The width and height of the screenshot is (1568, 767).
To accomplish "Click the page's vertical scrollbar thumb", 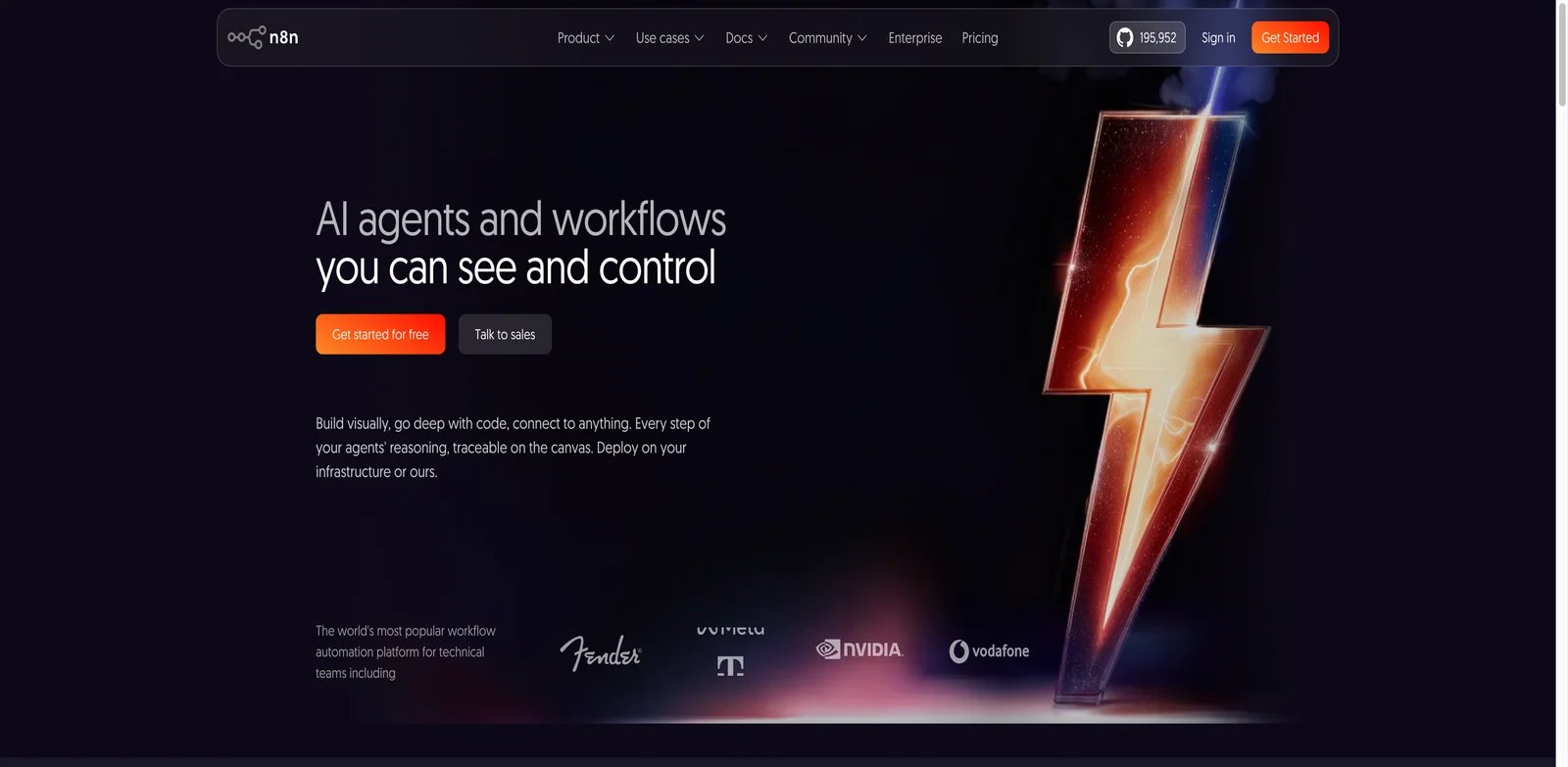I will coord(1562,54).
